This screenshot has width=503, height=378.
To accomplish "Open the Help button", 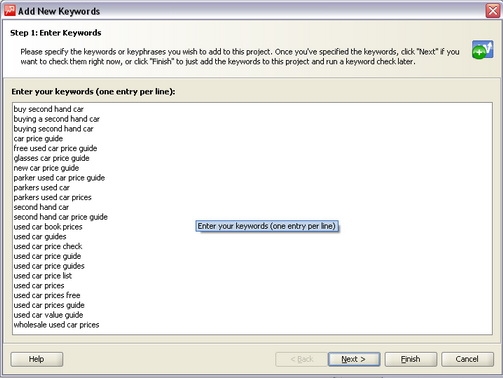I will [37, 359].
